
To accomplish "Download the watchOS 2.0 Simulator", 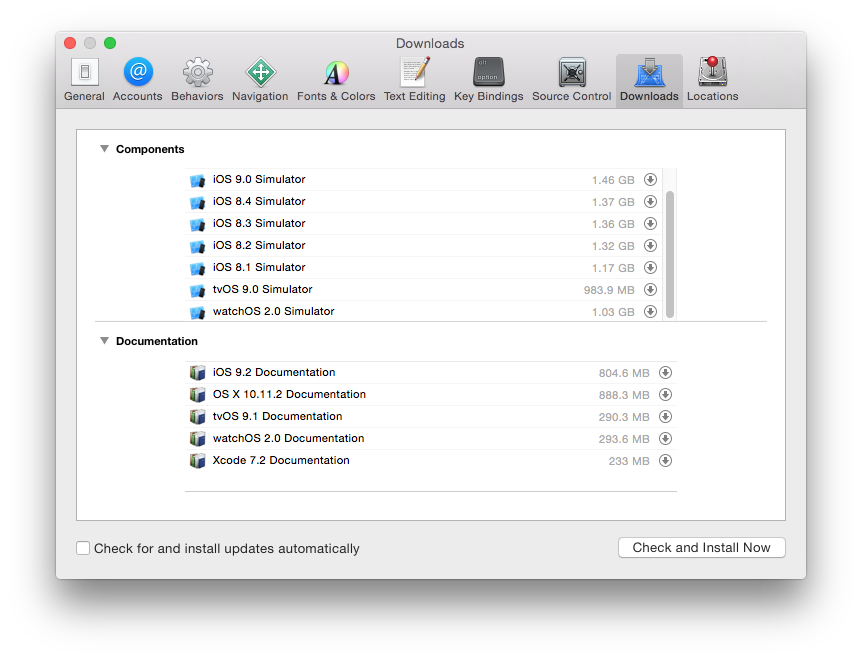I will (x=650, y=312).
